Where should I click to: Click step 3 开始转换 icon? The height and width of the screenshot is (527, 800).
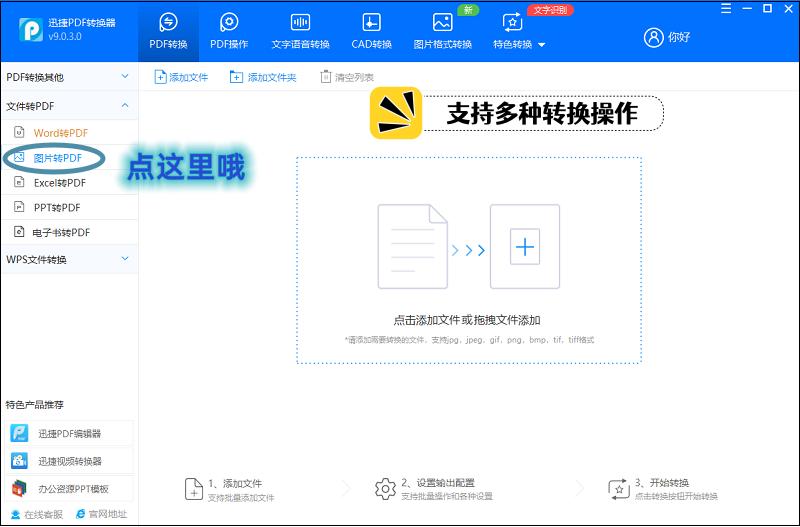(619, 489)
